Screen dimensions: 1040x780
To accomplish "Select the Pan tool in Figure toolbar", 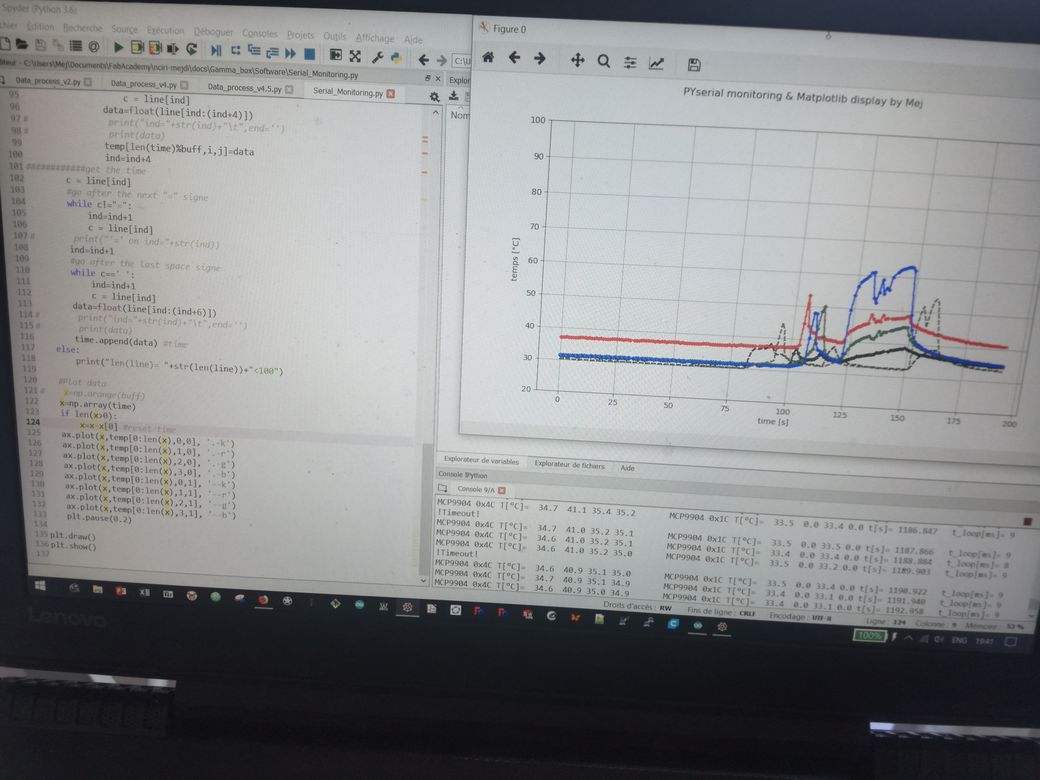I will 577,60.
